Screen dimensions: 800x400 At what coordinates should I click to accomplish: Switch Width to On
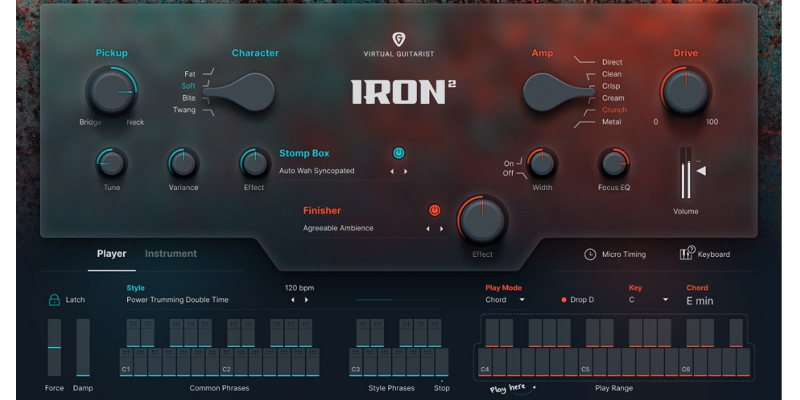[509, 164]
